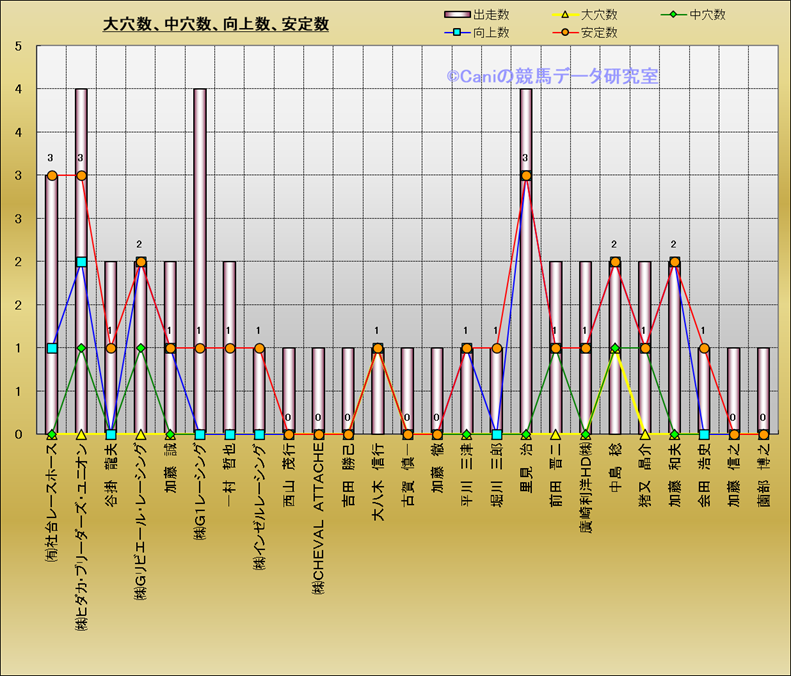
Task: Click the orange marker at 2 for 中島 稔
Action: pyautogui.click(x=615, y=262)
